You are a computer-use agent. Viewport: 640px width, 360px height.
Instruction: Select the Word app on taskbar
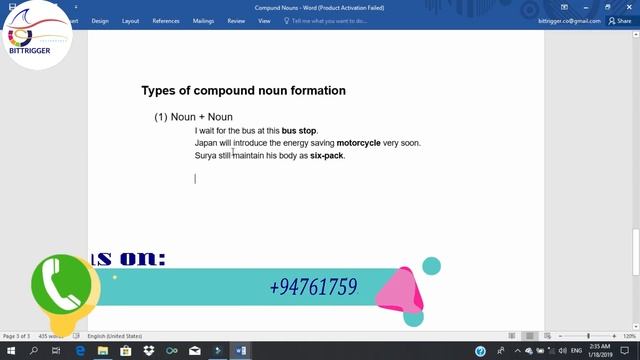pyautogui.click(x=241, y=351)
